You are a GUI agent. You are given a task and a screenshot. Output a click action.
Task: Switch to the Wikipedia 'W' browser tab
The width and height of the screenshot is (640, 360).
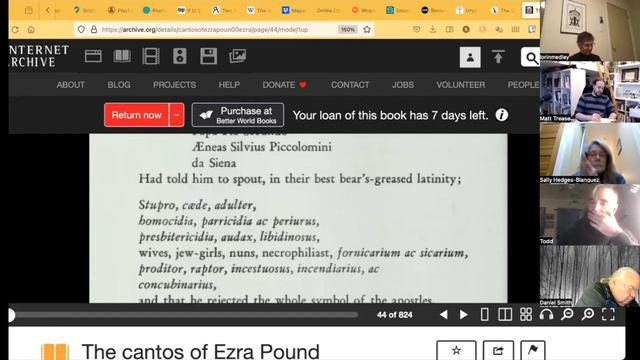pyautogui.click(x=258, y=10)
